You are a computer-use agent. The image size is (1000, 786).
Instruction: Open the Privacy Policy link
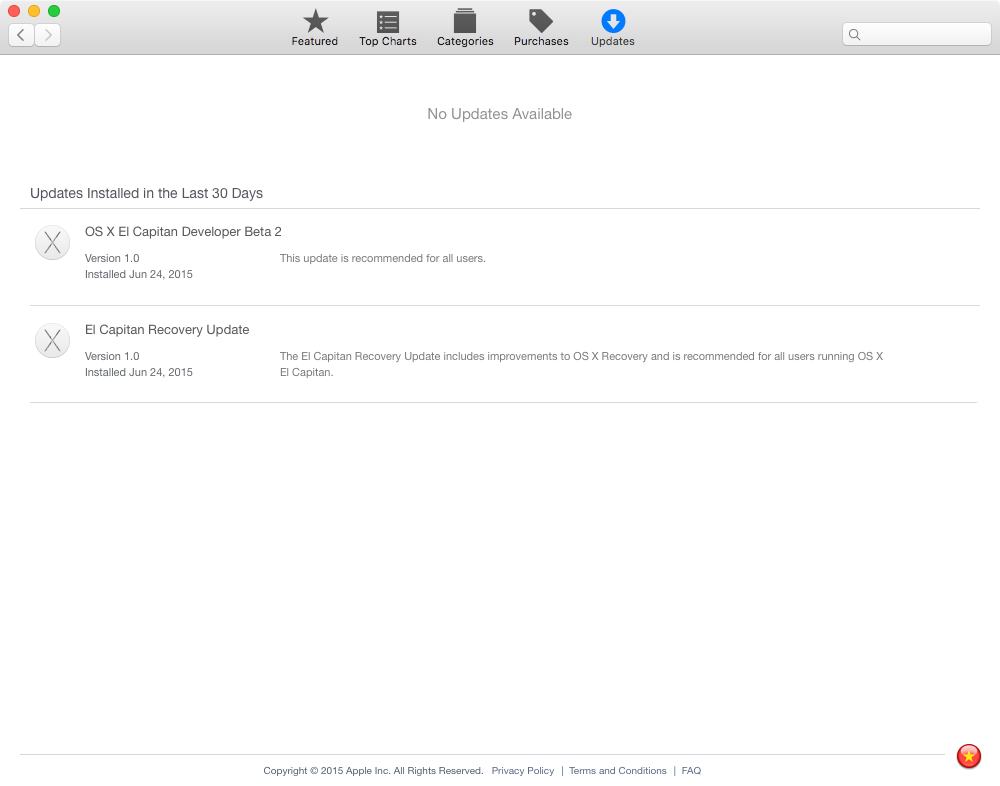click(x=522, y=771)
